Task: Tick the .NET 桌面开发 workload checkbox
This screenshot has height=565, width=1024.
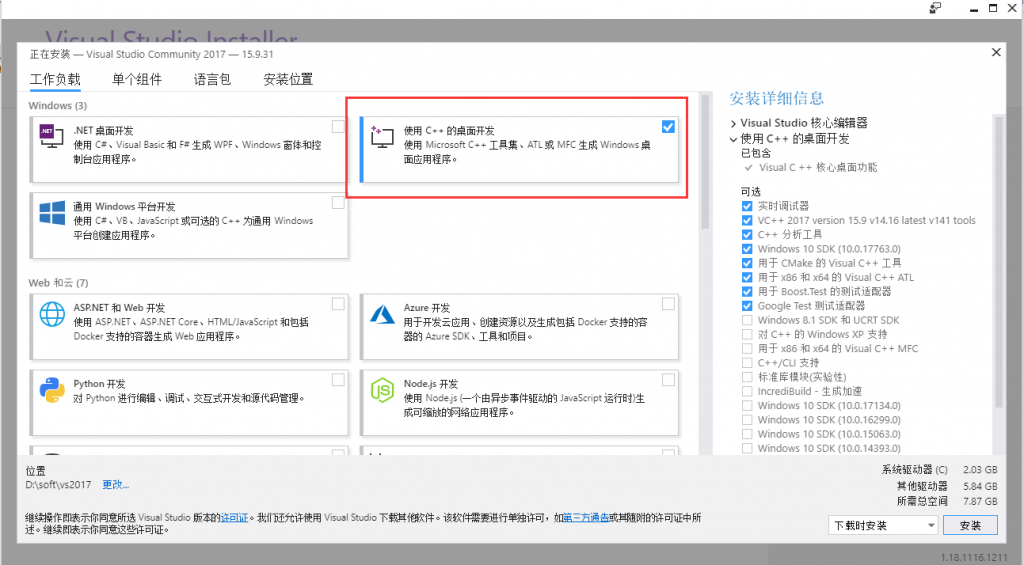Action: (x=338, y=127)
